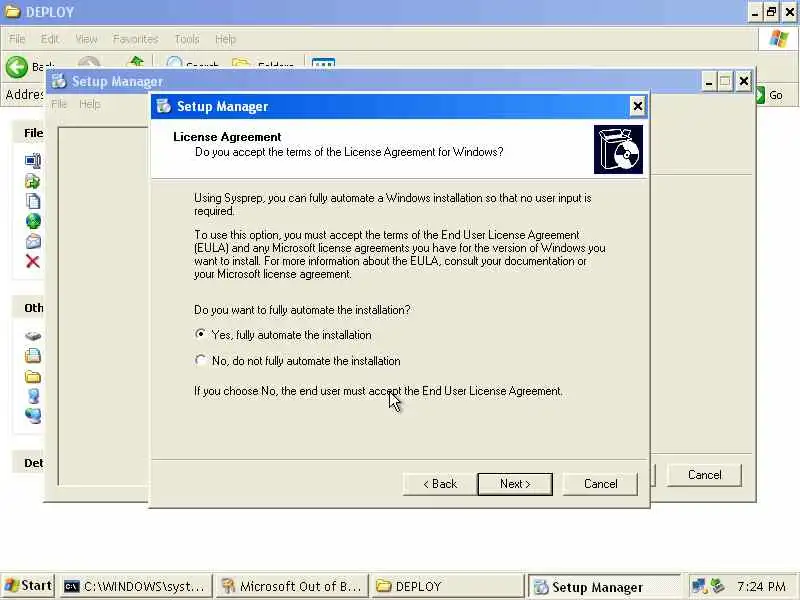Go to the previous wizard page with Back
Screen dimensions: 800x600
tap(440, 484)
